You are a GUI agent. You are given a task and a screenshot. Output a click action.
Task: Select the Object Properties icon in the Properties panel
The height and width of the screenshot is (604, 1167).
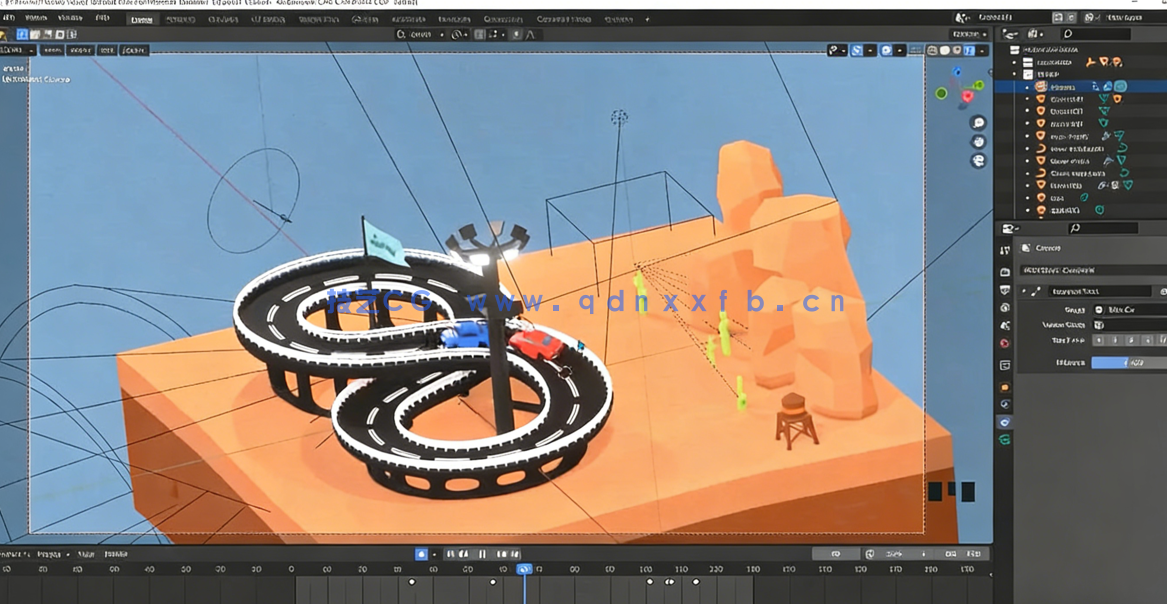(1003, 388)
